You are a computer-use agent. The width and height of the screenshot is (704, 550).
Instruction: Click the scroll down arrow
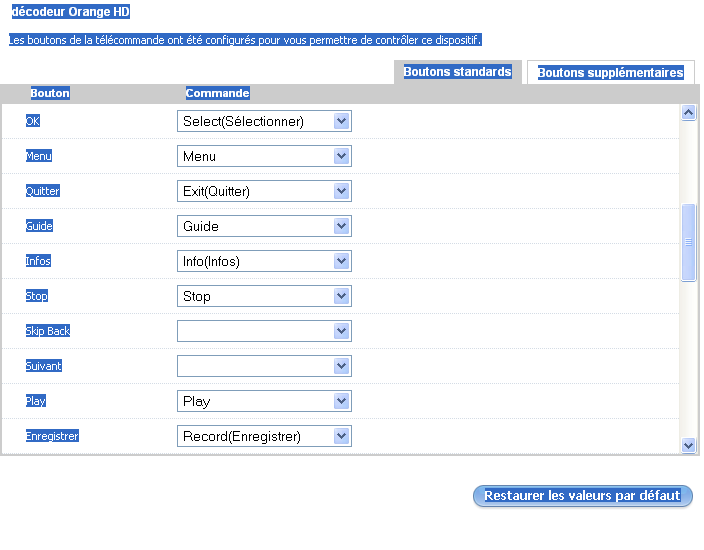[x=688, y=445]
